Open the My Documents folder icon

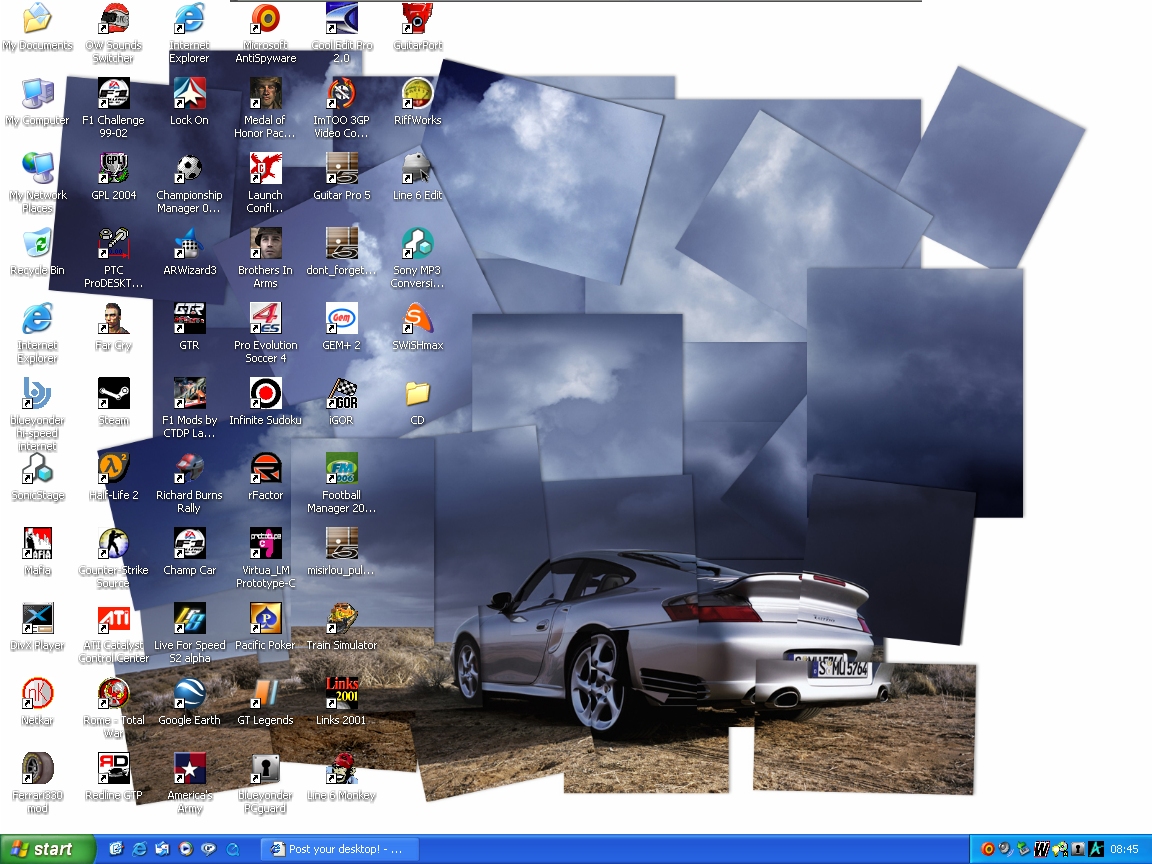point(37,18)
